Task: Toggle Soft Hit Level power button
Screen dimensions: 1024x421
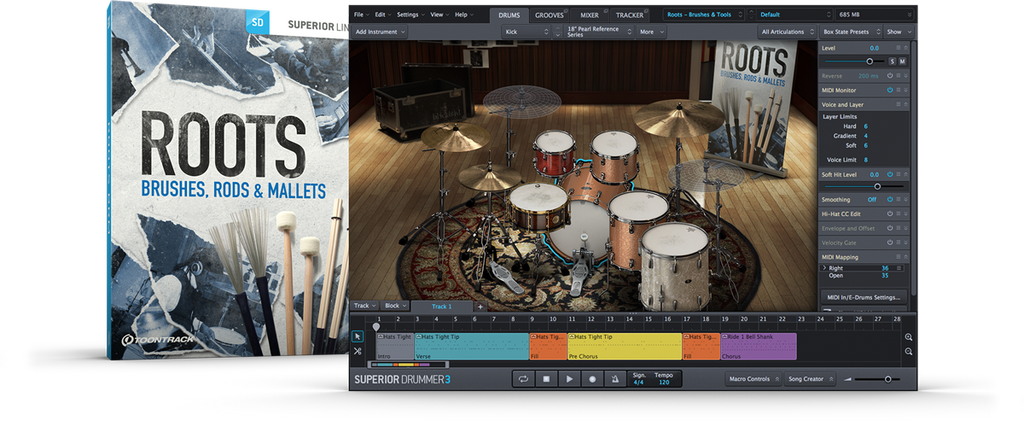Action: 890,174
